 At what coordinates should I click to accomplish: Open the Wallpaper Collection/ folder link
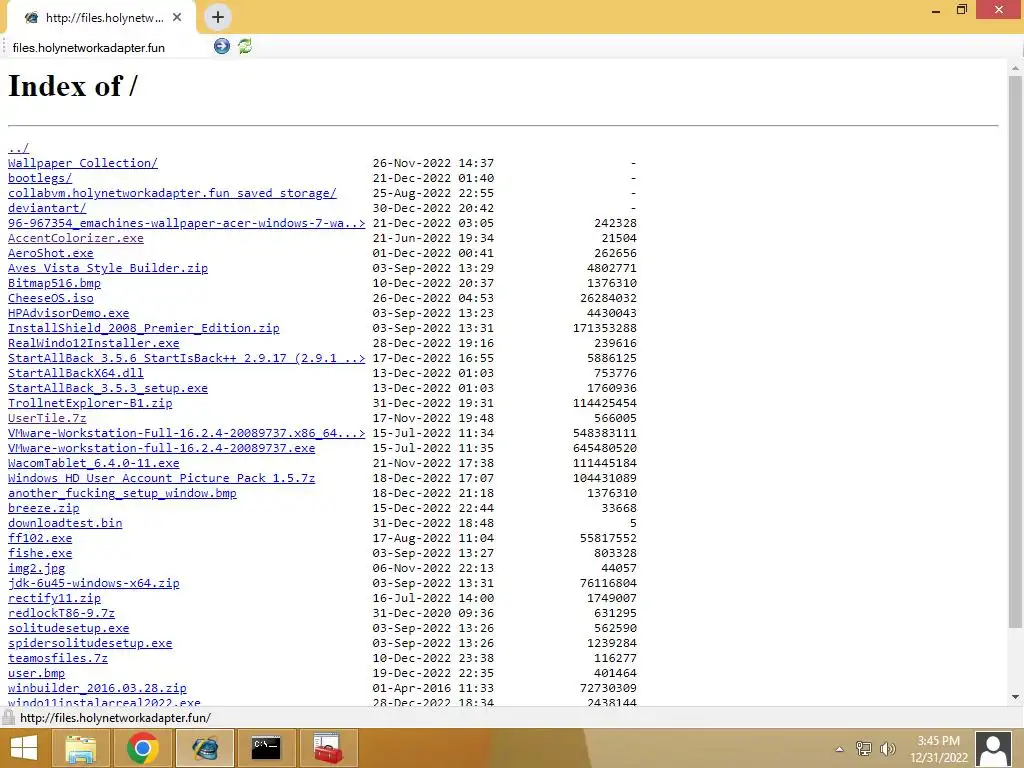(83, 163)
